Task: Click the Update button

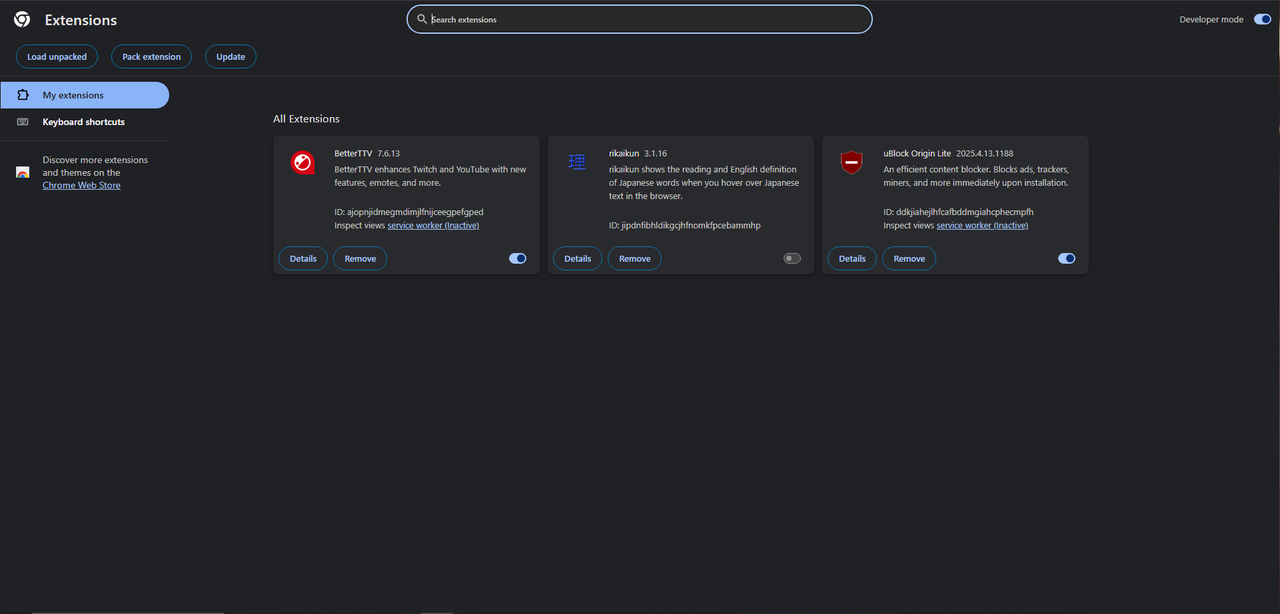Action: click(x=231, y=57)
